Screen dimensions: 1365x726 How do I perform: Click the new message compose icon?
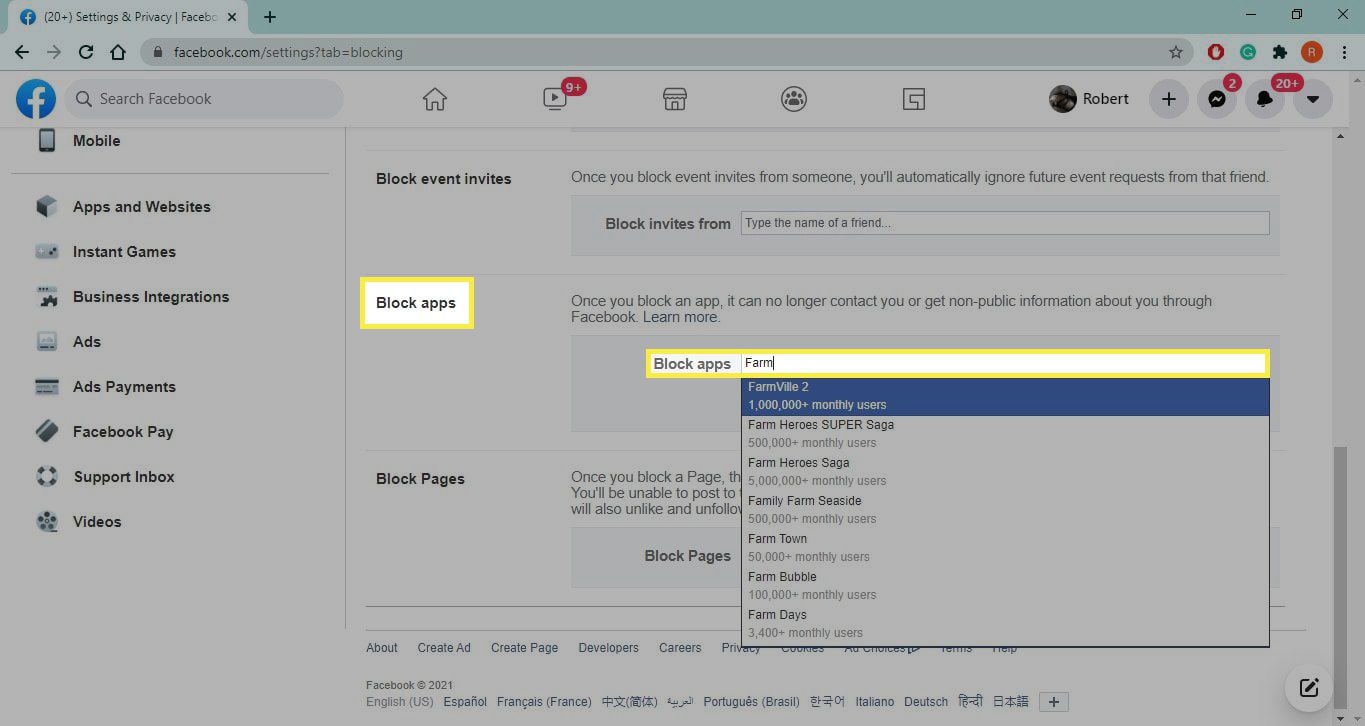1309,687
